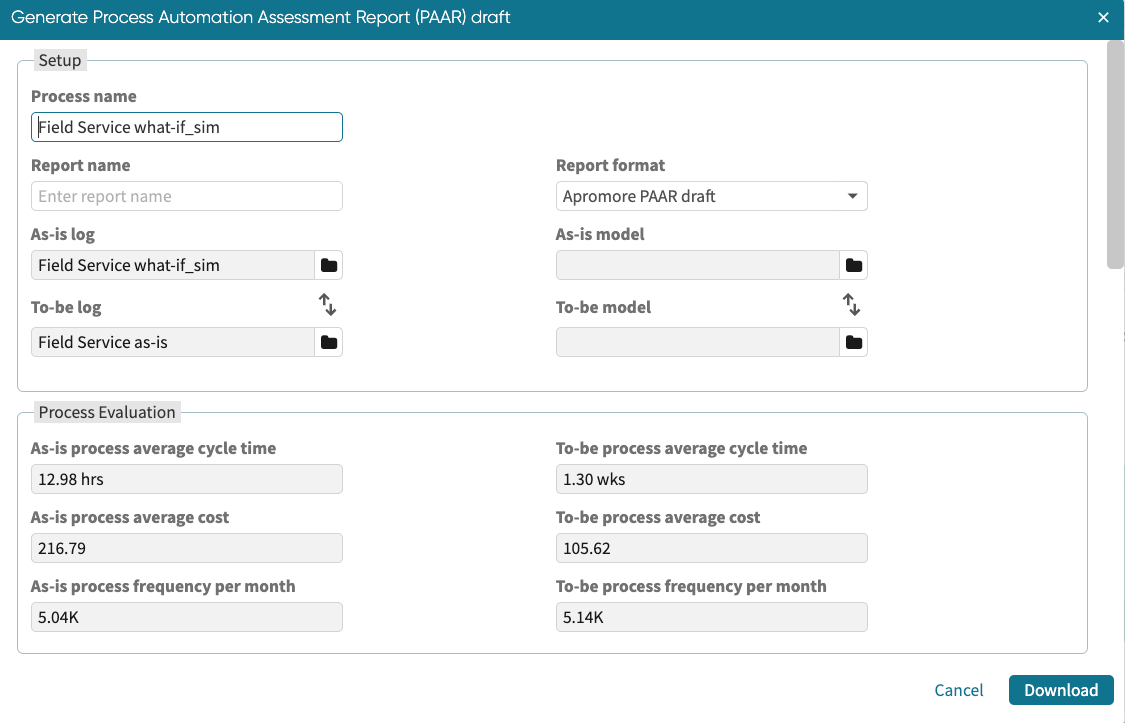Viewport: 1125px width, 723px height.
Task: Click the Download button
Action: [1061, 690]
